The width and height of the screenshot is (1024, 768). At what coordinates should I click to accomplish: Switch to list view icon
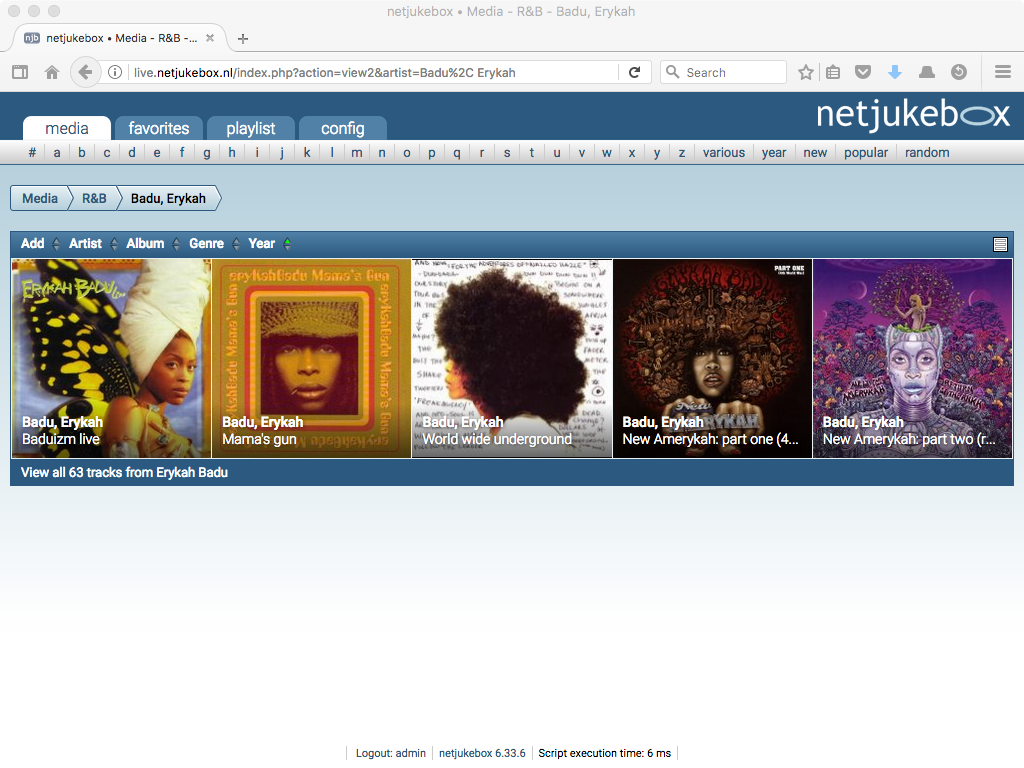tap(1000, 244)
